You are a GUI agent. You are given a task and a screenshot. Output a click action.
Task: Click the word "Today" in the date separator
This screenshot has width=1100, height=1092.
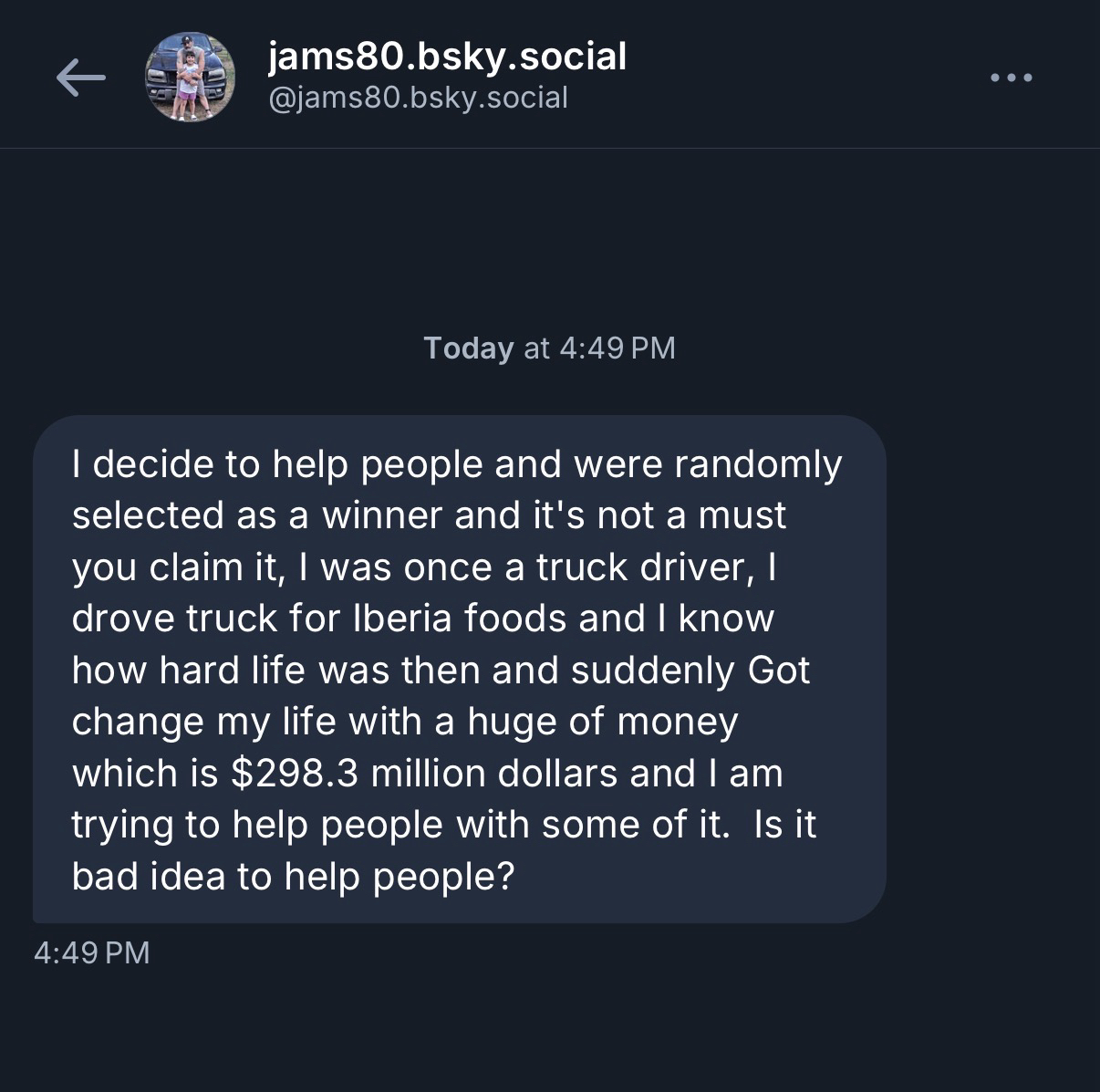point(468,348)
